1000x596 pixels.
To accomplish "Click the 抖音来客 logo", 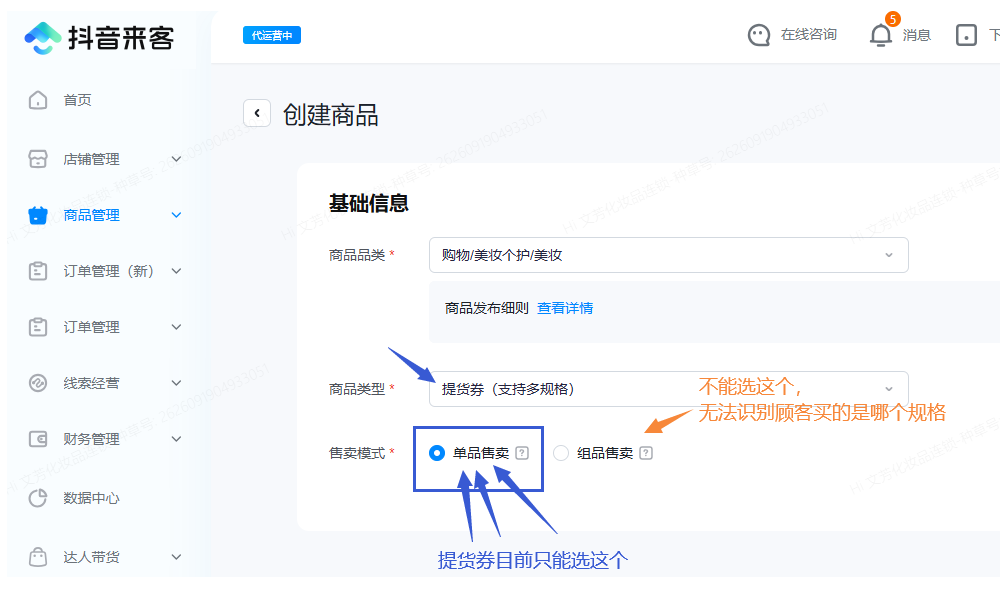I will [x=99, y=37].
